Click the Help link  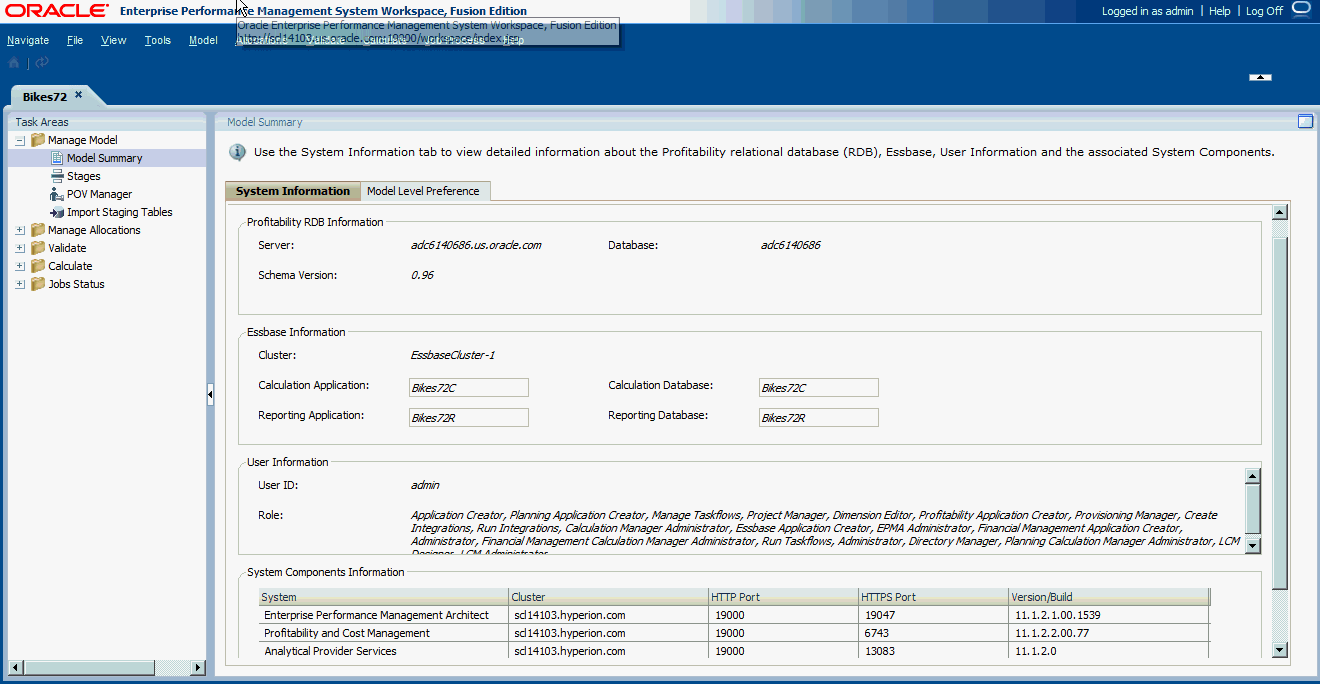coord(1220,11)
